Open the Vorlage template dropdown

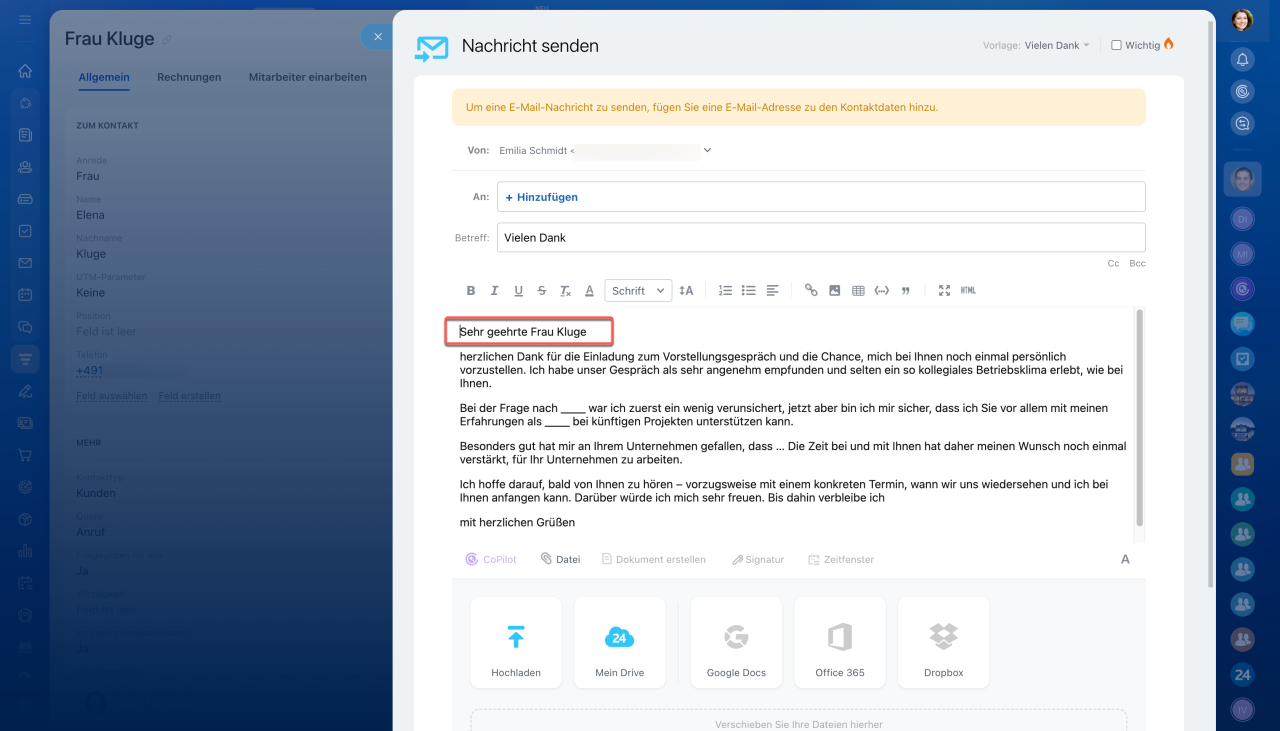[x=1057, y=45]
